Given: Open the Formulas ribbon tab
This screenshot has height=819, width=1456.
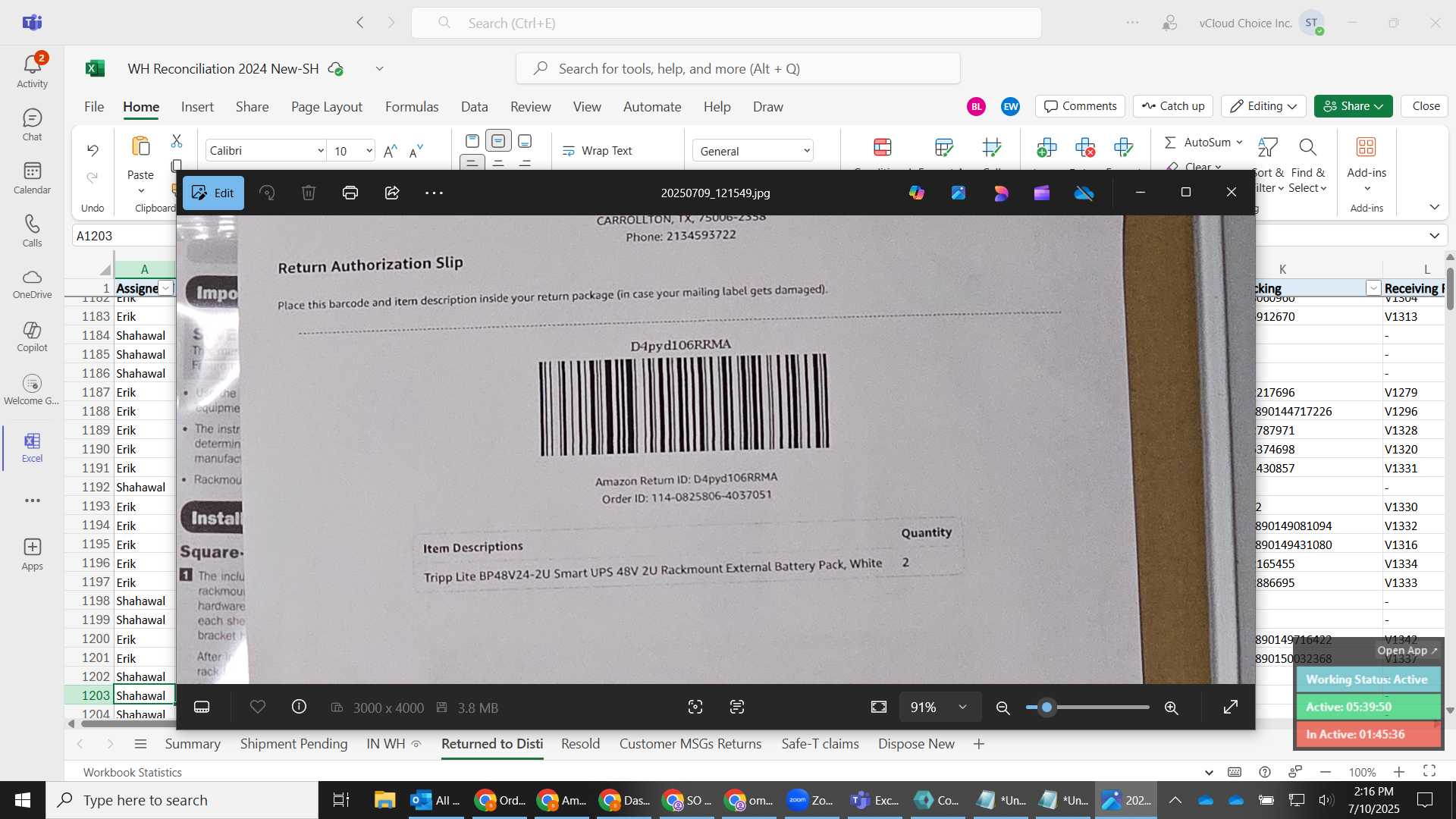Looking at the screenshot, I should coord(412,107).
